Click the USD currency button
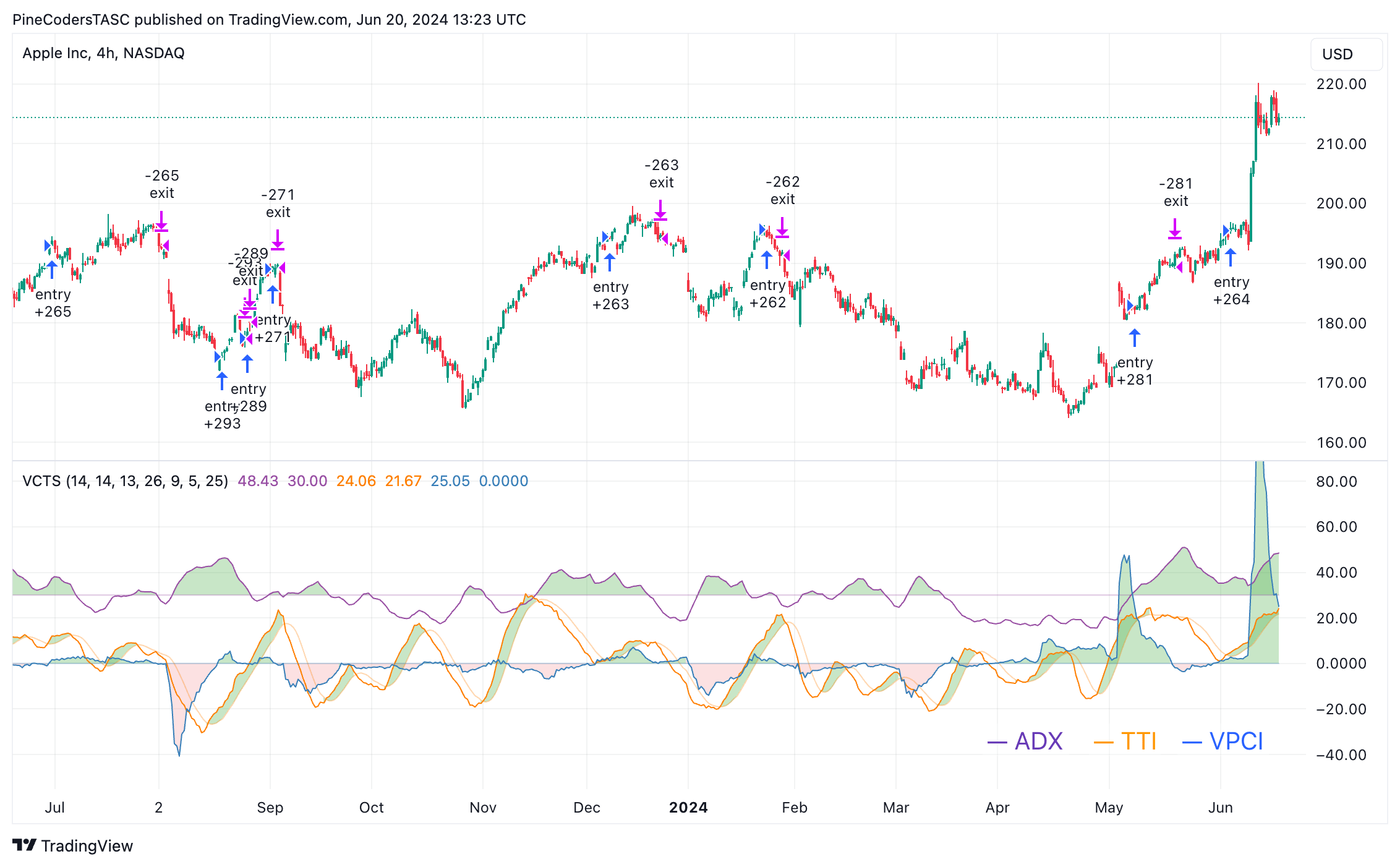This screenshot has height=867, width=1400. pos(1346,54)
